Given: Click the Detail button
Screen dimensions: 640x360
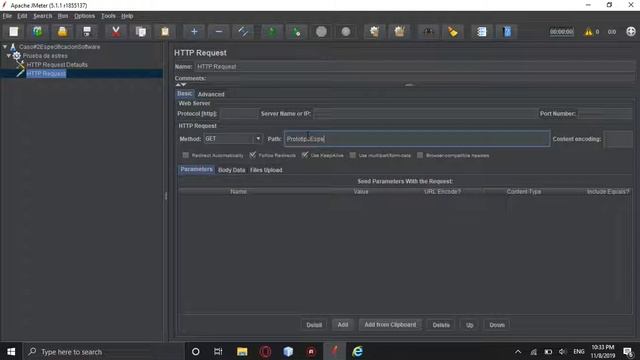Looking at the screenshot, I should pyautogui.click(x=314, y=325).
